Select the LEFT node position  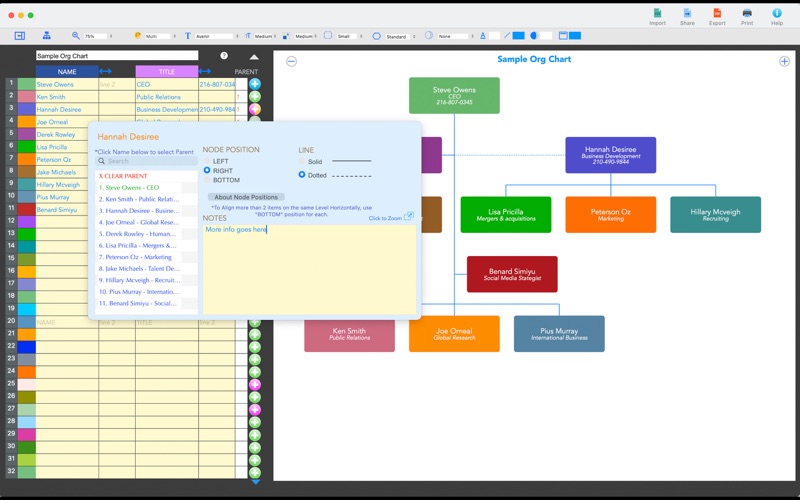click(x=207, y=161)
